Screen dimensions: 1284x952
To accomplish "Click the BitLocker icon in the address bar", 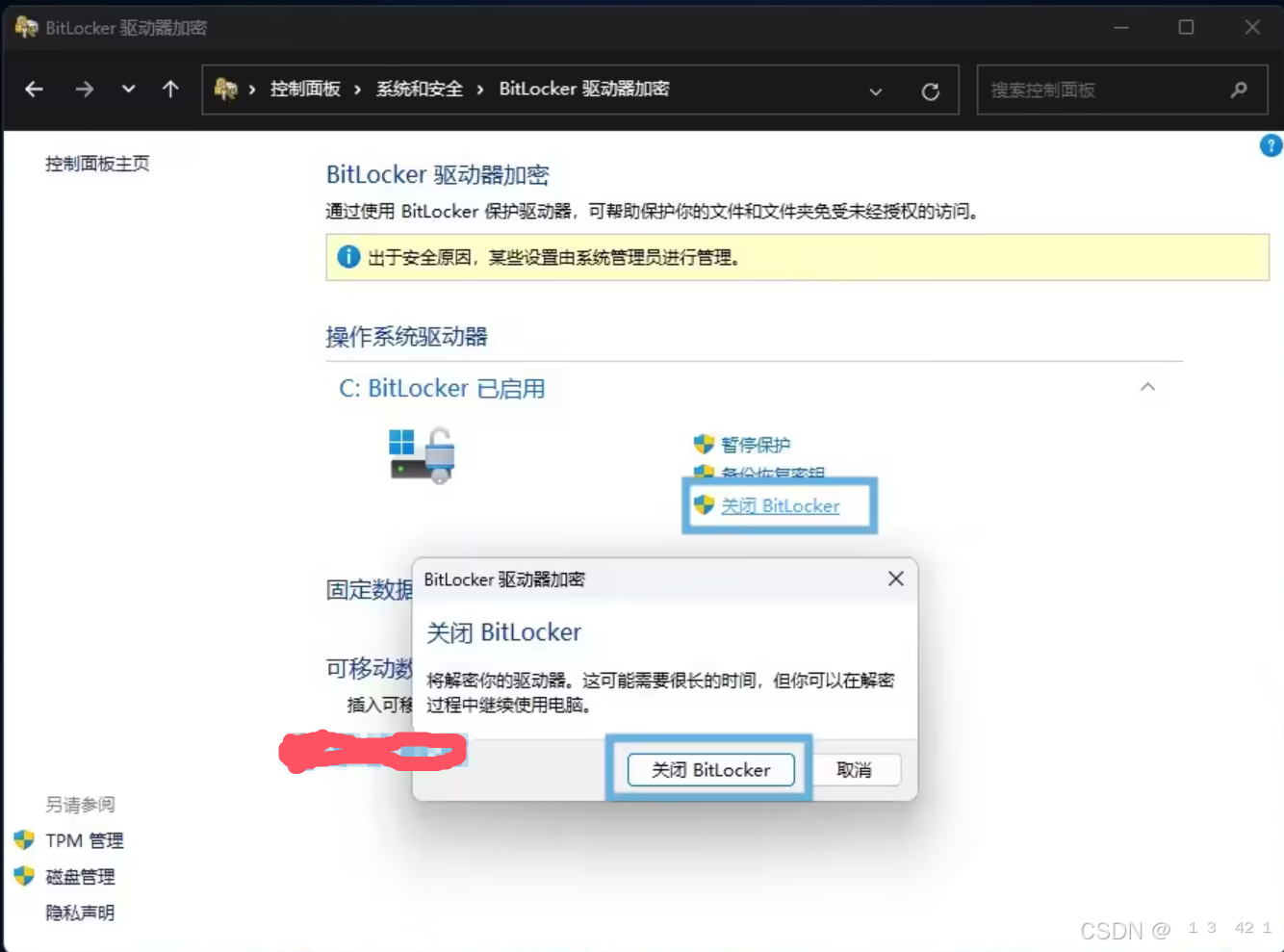I will click(227, 89).
